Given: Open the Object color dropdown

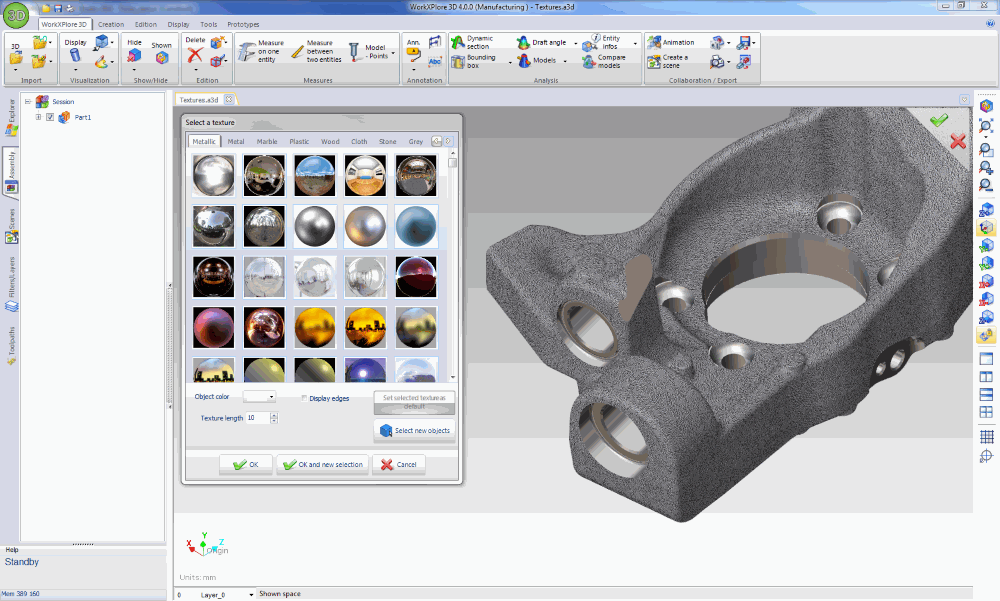Looking at the screenshot, I should 272,396.
